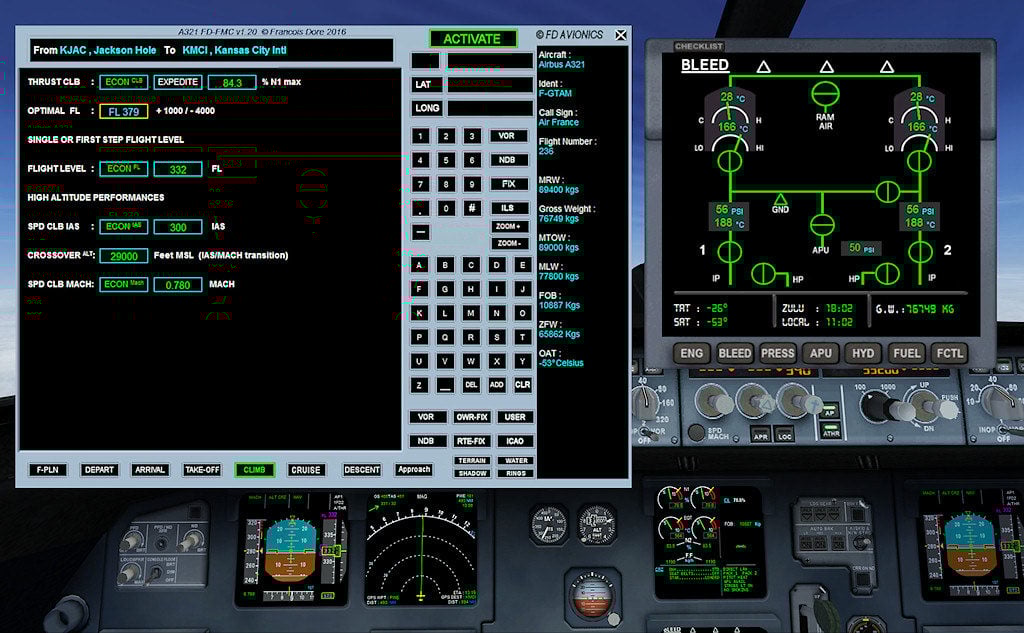Toggle ECON CLB thrust mode

(x=123, y=82)
